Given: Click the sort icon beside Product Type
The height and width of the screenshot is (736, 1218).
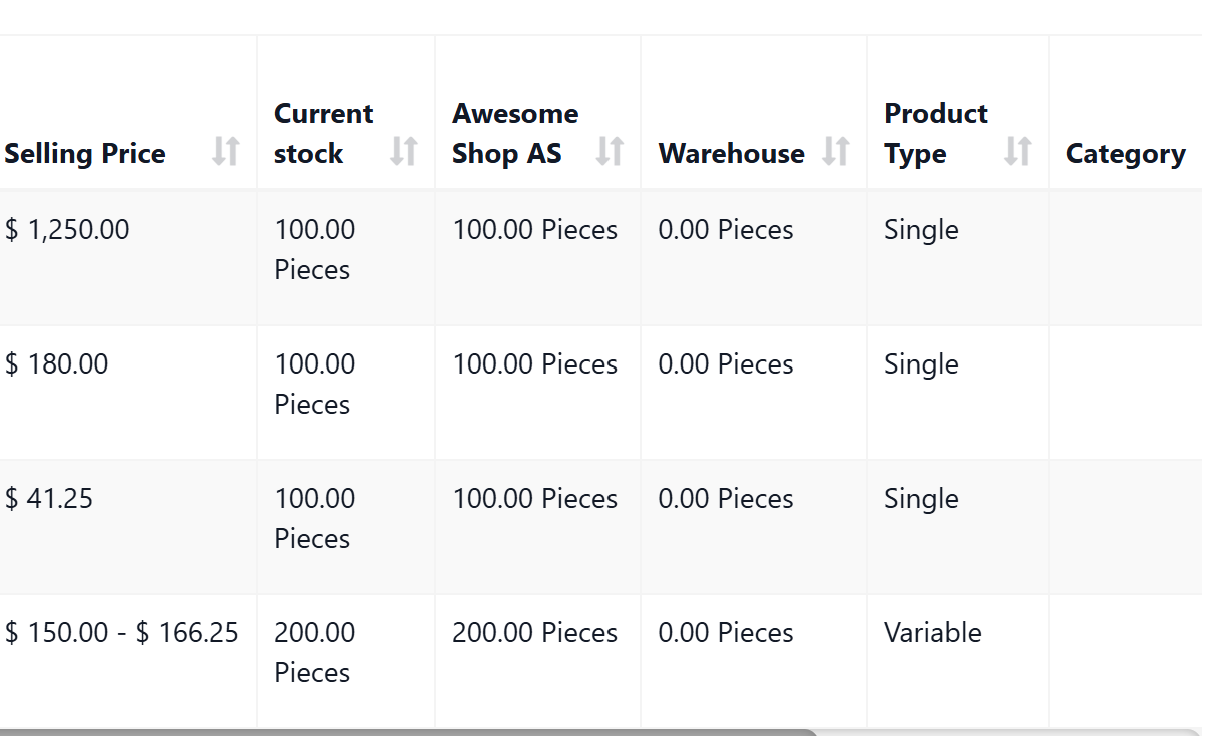Looking at the screenshot, I should tap(1017, 152).
